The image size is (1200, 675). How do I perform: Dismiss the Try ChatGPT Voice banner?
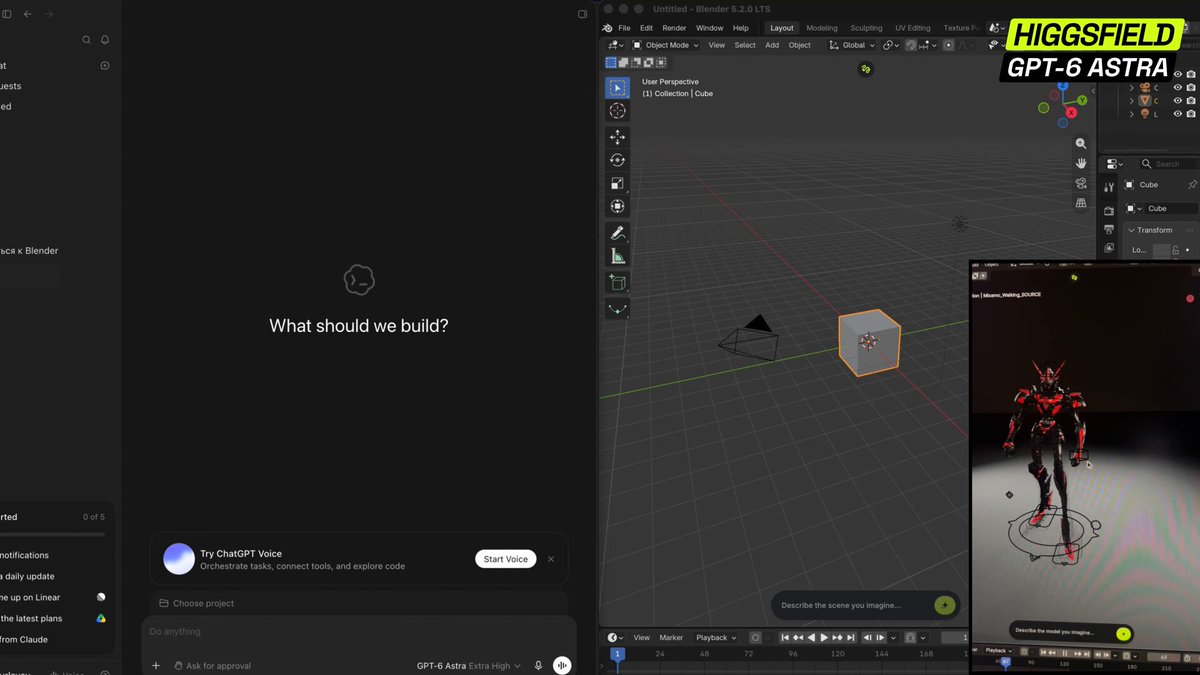pos(551,559)
